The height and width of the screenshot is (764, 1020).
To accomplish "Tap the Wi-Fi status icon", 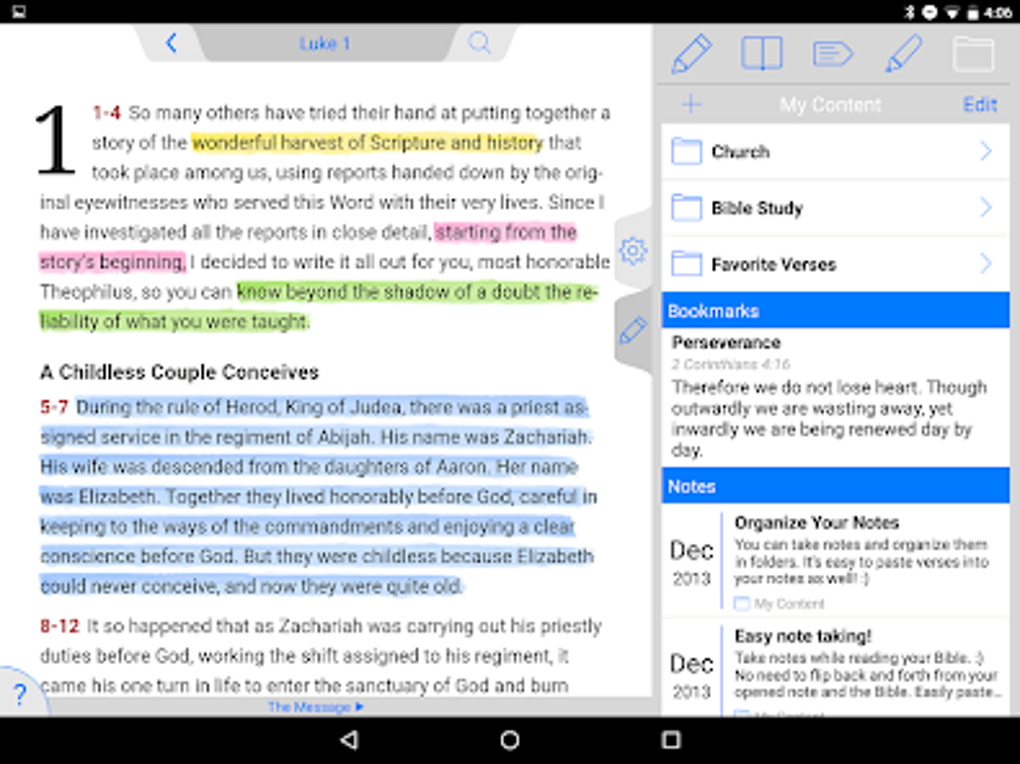I will tap(952, 12).
